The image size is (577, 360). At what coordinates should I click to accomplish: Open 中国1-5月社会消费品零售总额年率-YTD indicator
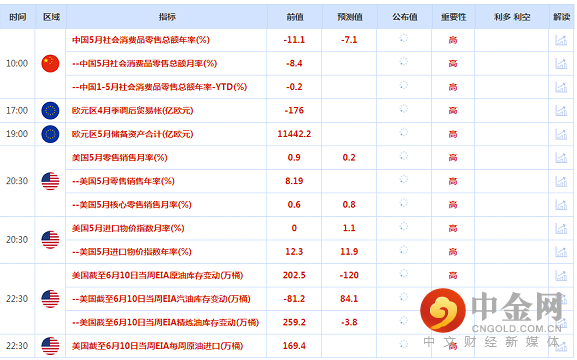coord(159,87)
